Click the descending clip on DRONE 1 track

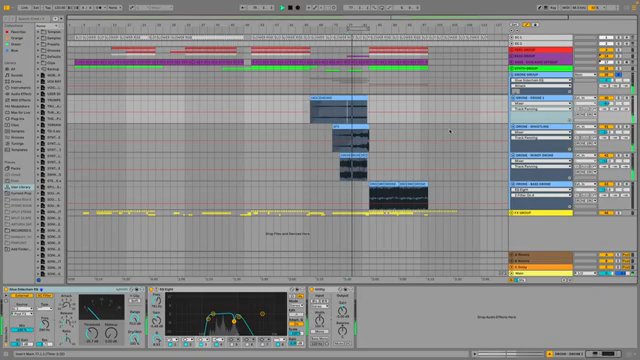[338, 110]
